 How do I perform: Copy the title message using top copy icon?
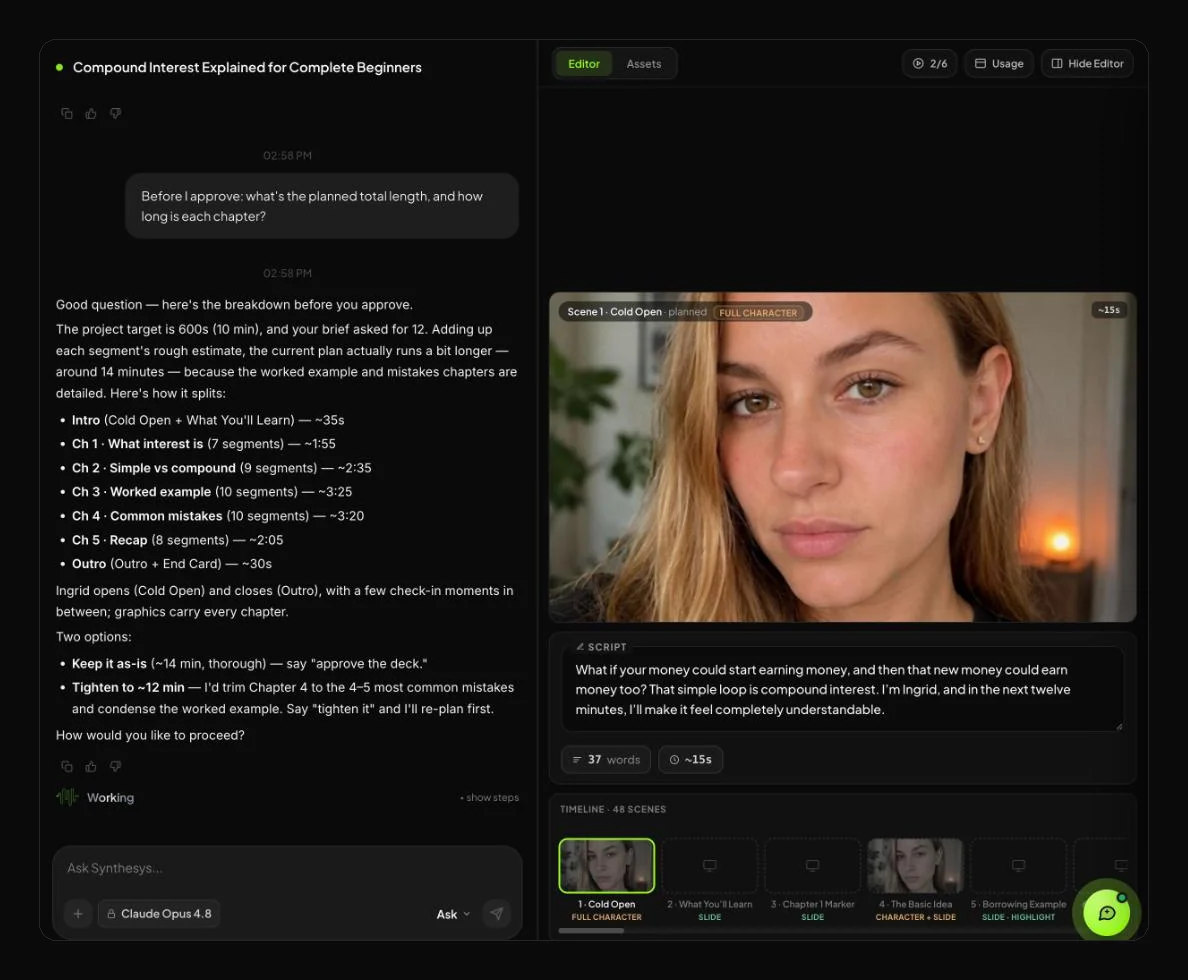(x=67, y=114)
